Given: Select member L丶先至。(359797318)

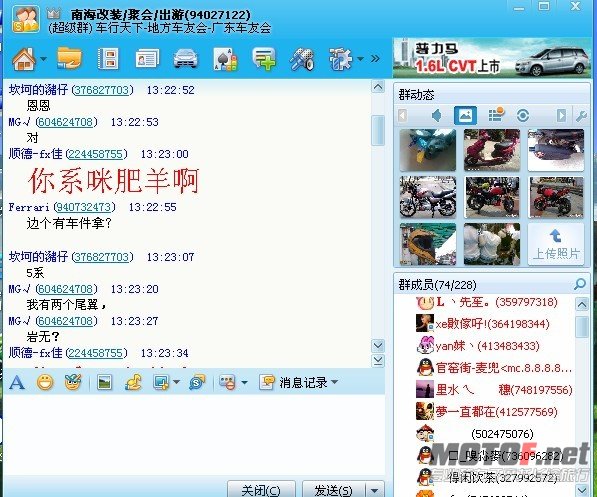Looking at the screenshot, I should click(x=486, y=302).
